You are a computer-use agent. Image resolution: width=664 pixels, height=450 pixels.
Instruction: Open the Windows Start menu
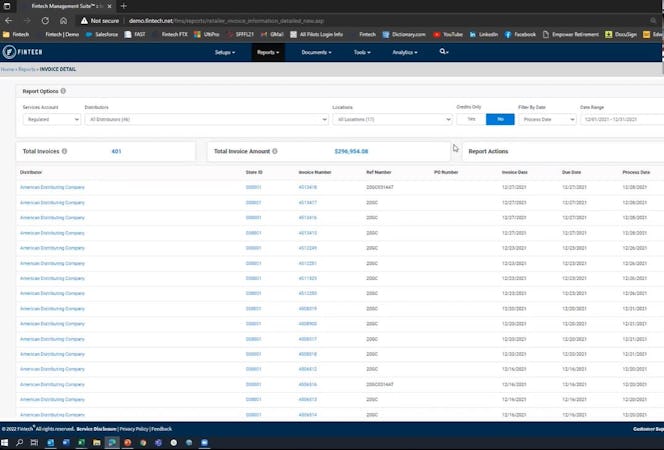[x=5, y=442]
